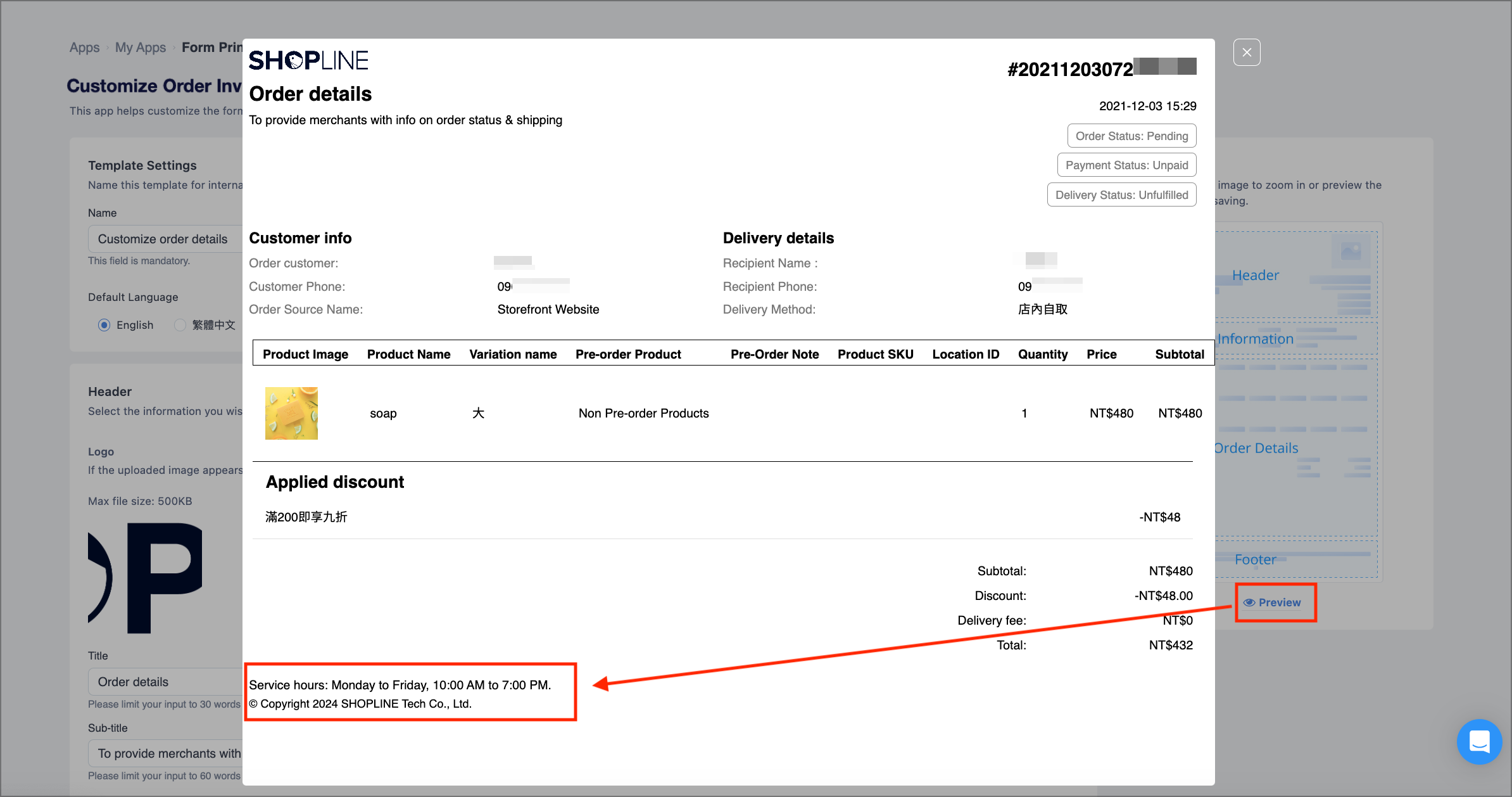This screenshot has width=1512, height=797.
Task: Click the order date 2021-12-03 15:29
Action: pyautogui.click(x=1147, y=106)
